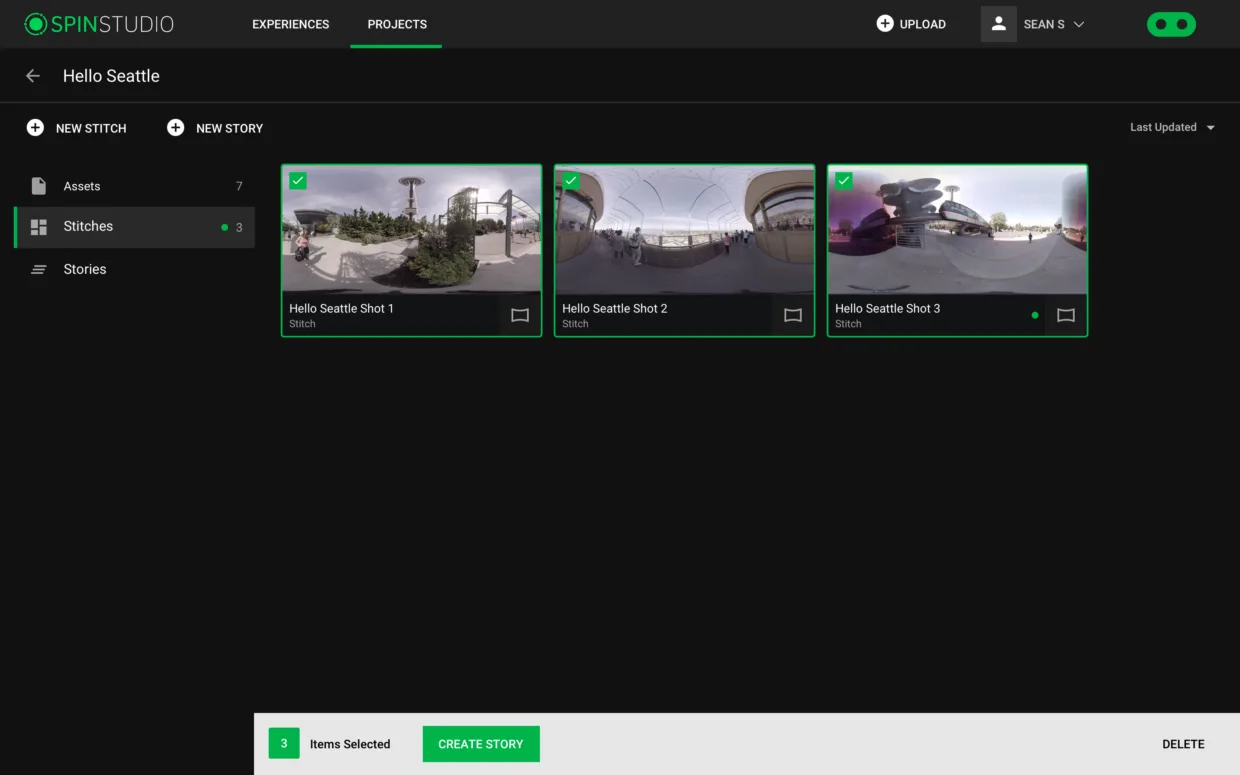Expand the Sean S account menu

tap(1054, 24)
